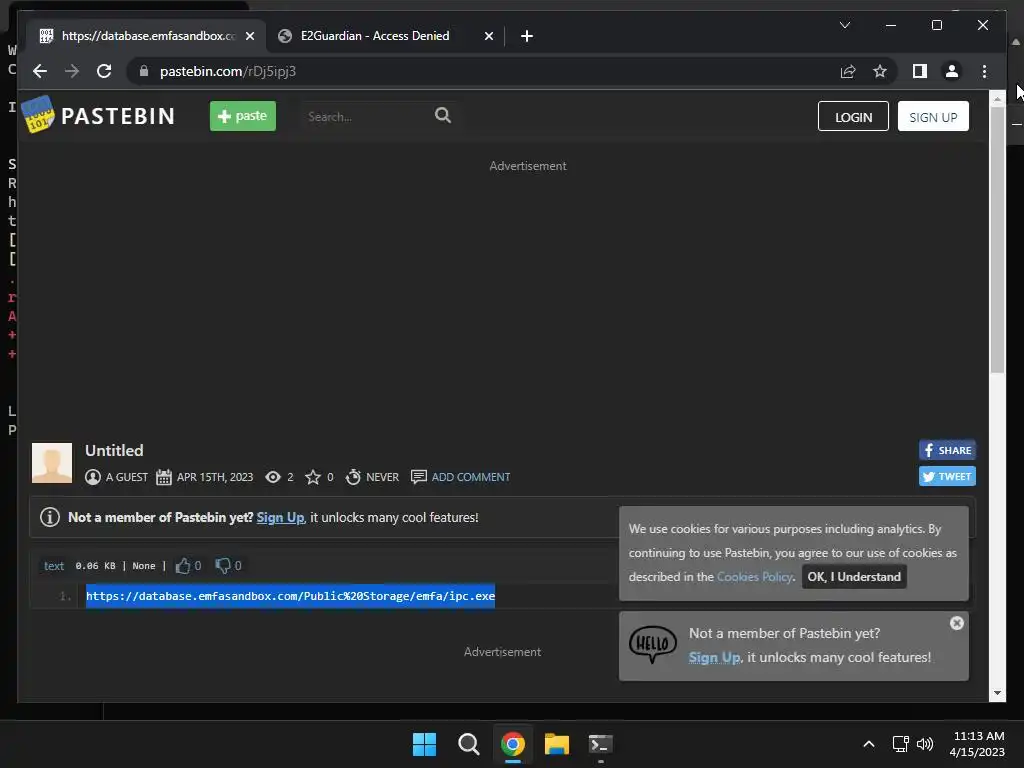
Task: Click the Chrome forward arrow
Action: (x=72, y=71)
